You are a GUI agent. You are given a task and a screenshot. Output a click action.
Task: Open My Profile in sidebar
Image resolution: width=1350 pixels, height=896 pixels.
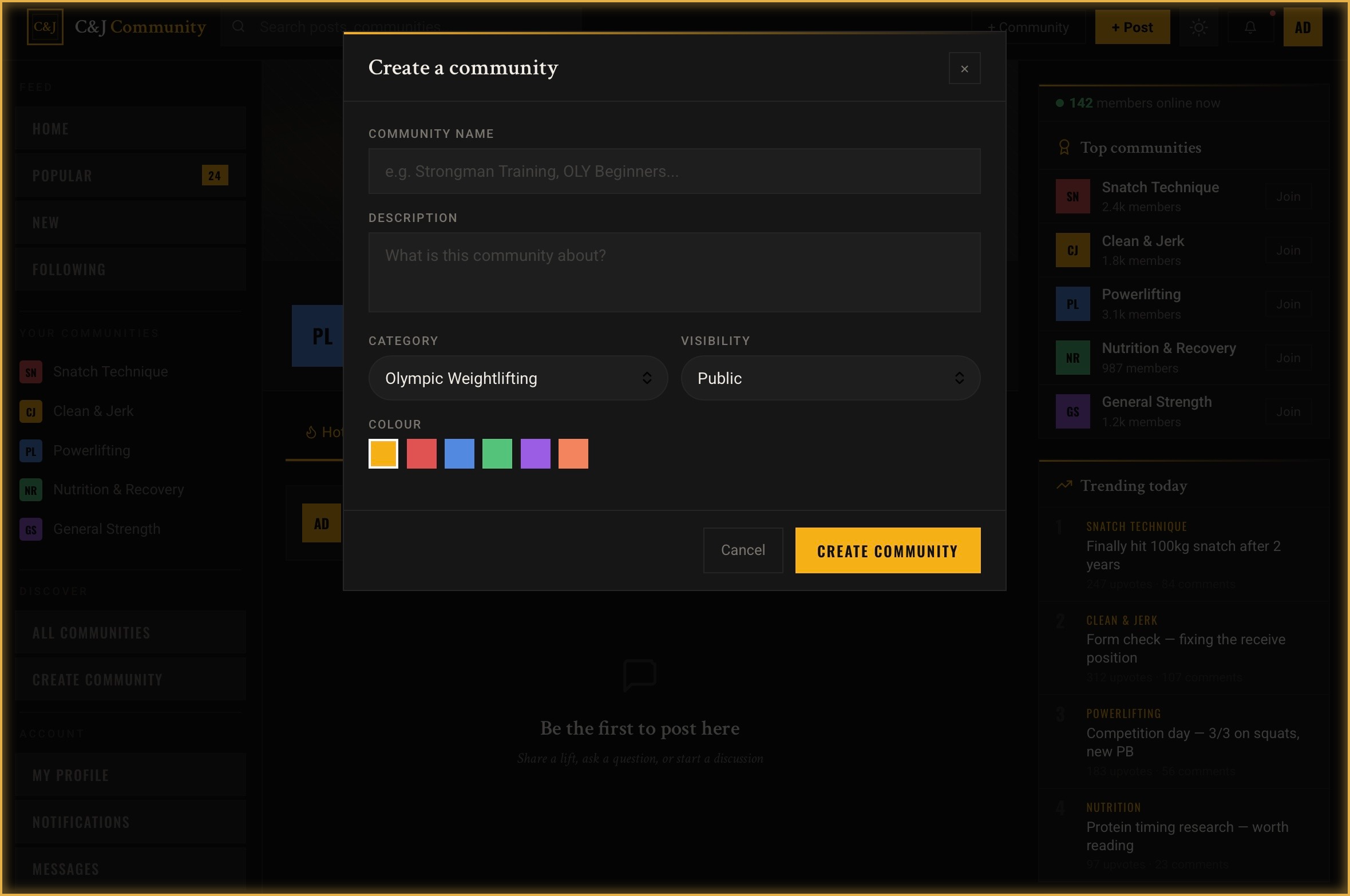coord(130,775)
